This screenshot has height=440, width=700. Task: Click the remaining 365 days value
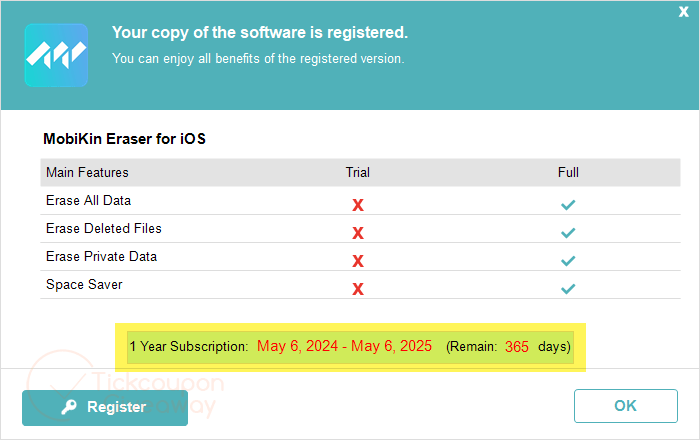pyautogui.click(x=517, y=347)
